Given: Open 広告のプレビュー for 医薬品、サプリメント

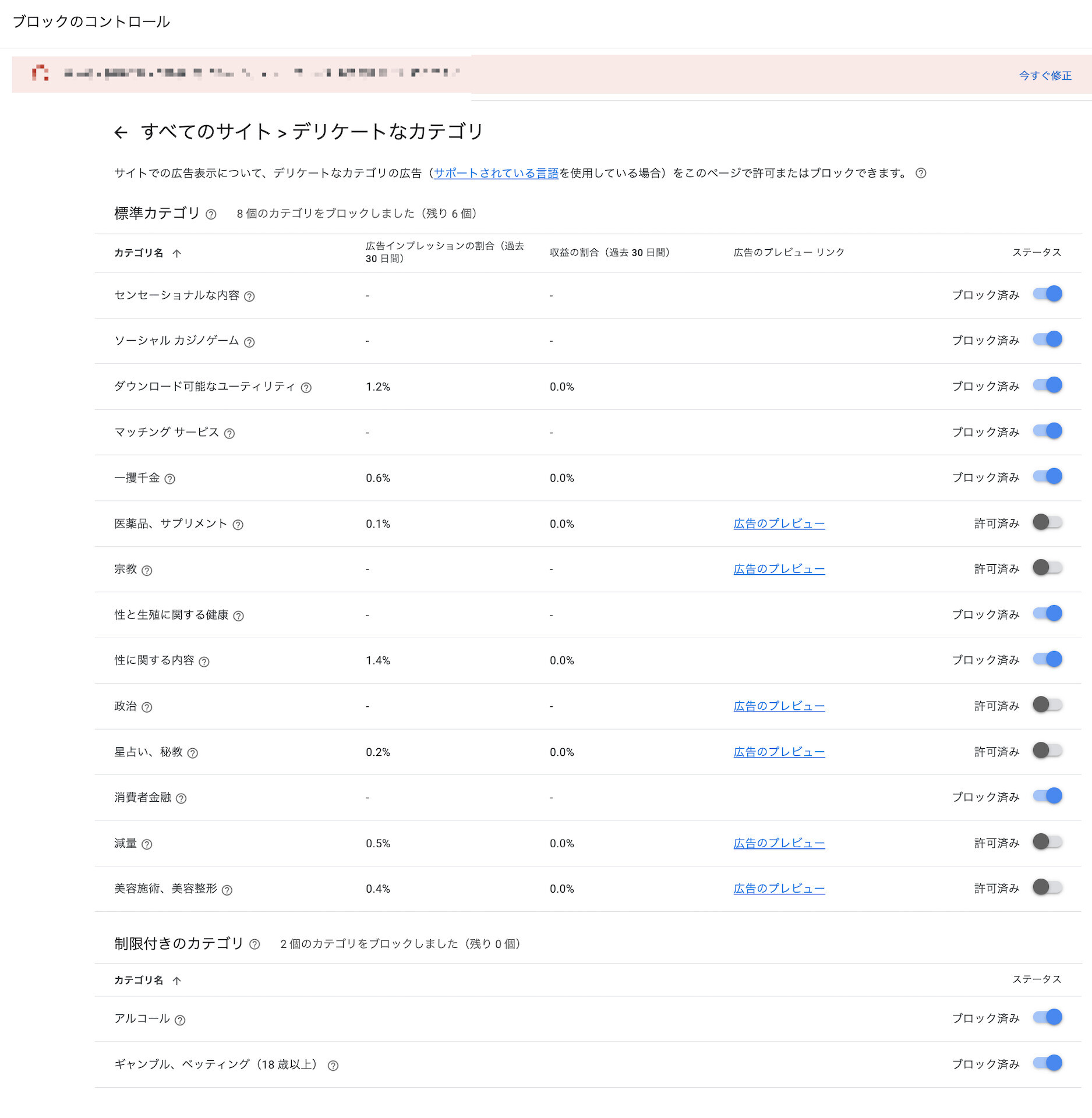Looking at the screenshot, I should coord(779,523).
